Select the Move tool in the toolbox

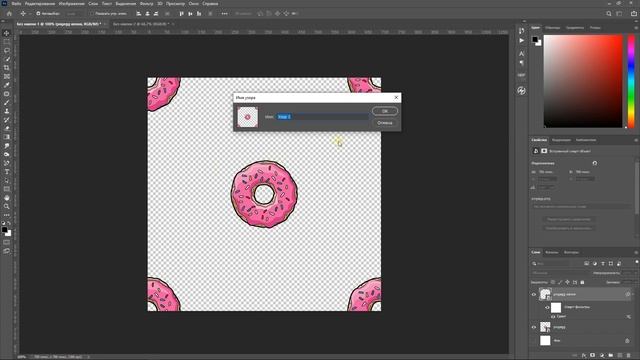7,33
